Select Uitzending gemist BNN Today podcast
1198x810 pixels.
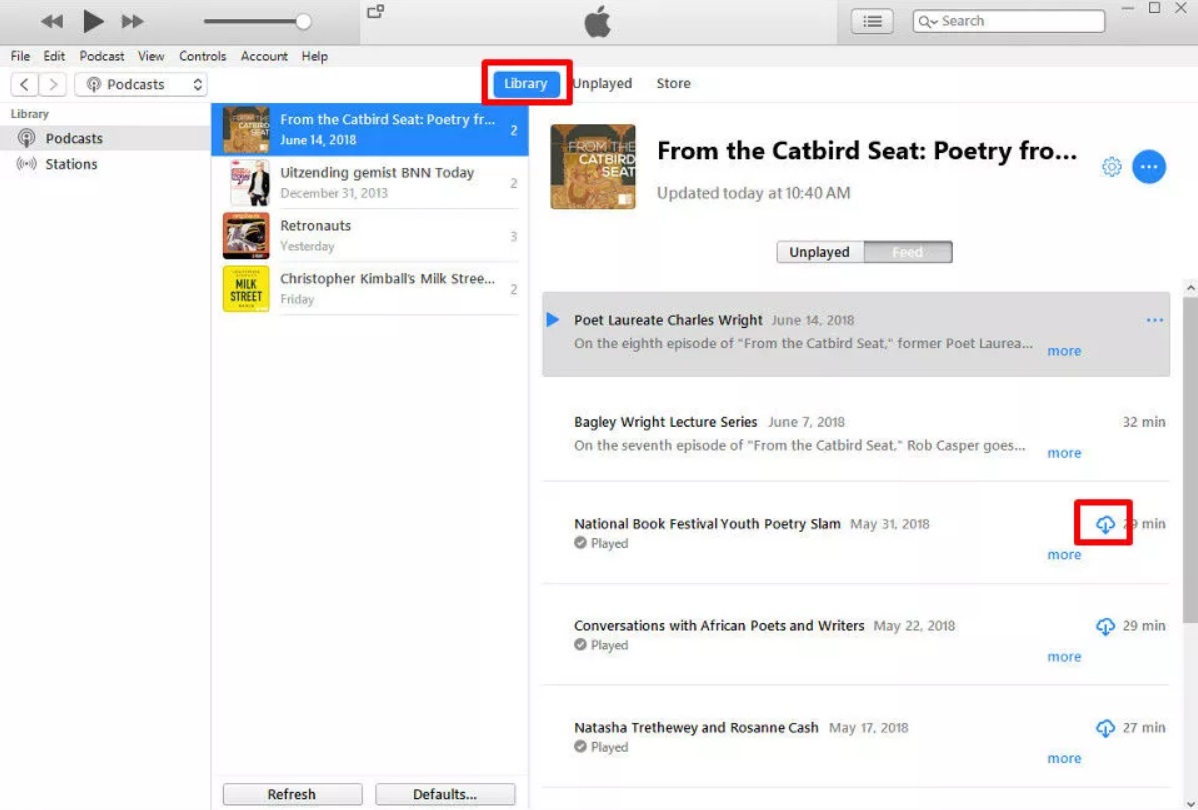[x=370, y=183]
